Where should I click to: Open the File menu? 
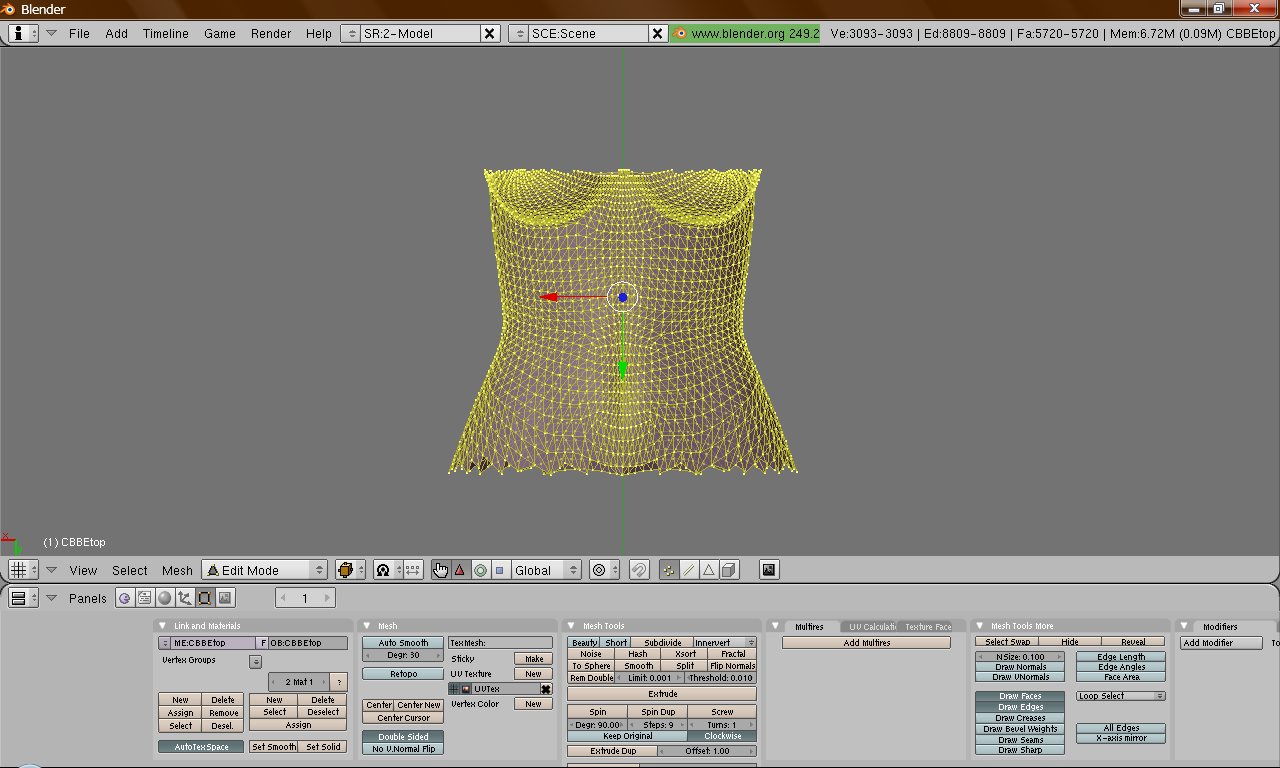pos(79,33)
